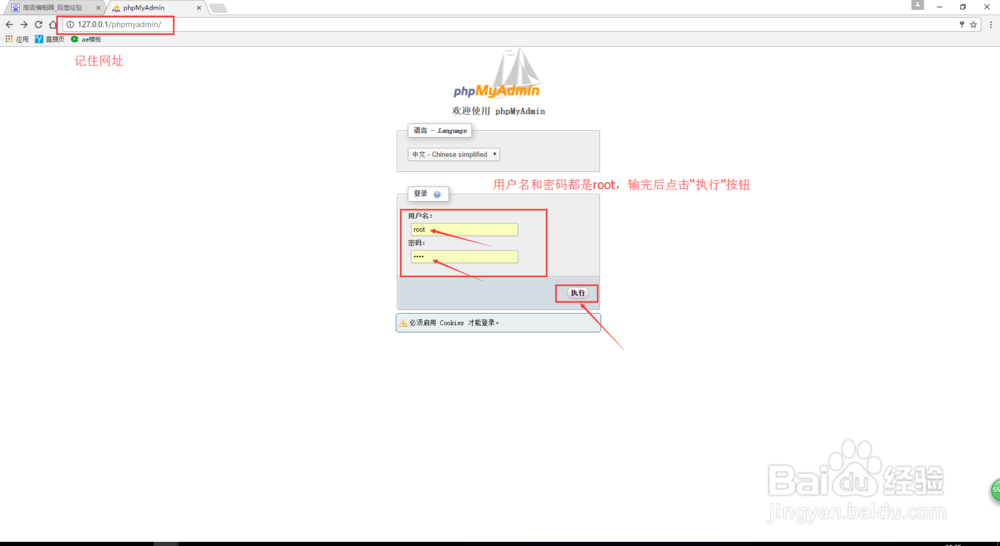Go back with the browser back arrow
The width and height of the screenshot is (1000, 546).
point(9,24)
